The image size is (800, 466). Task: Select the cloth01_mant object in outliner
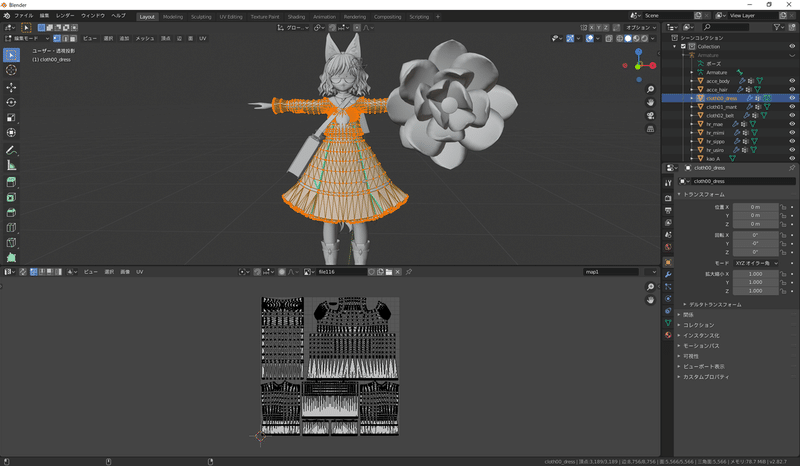[721, 107]
